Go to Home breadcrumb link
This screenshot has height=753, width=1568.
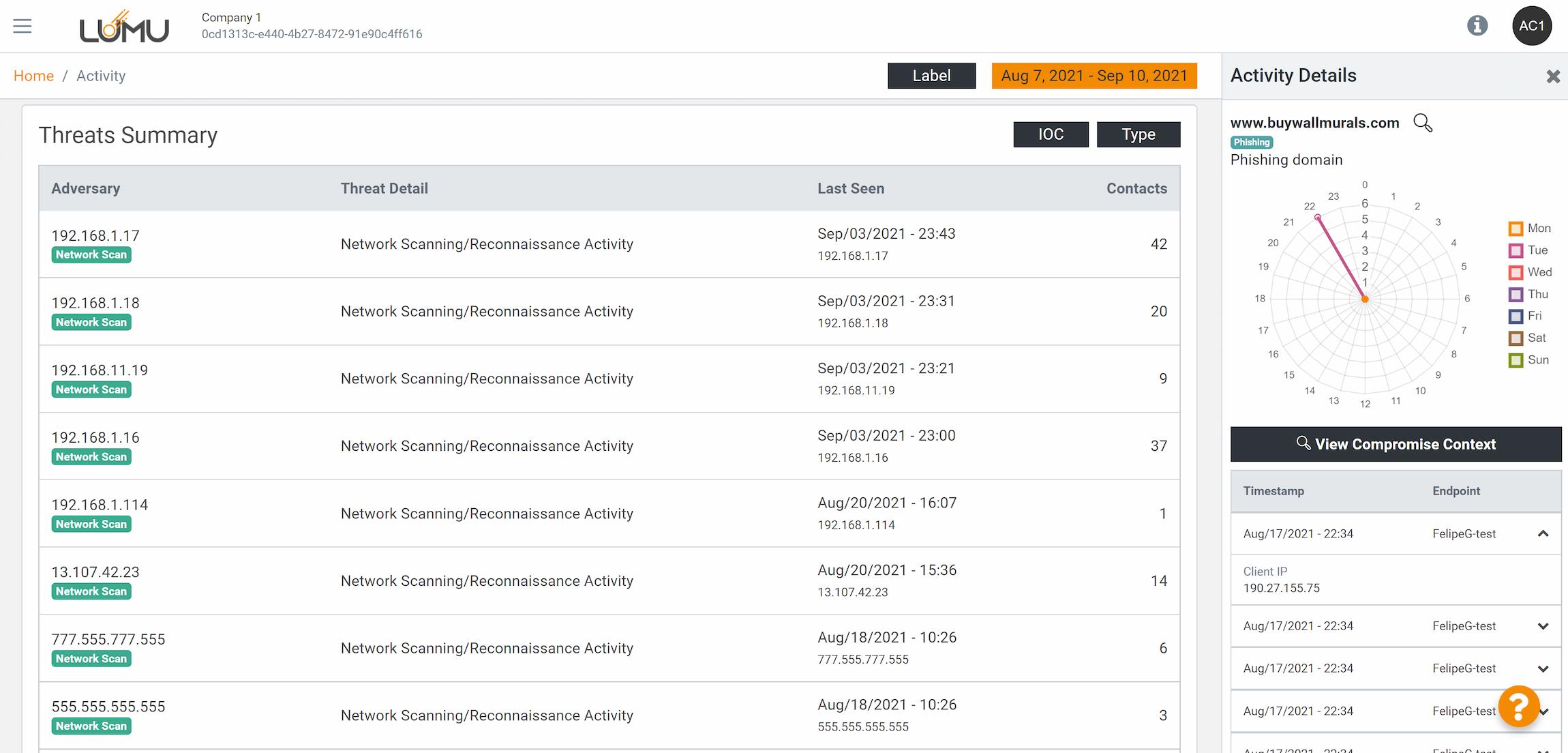(x=33, y=76)
